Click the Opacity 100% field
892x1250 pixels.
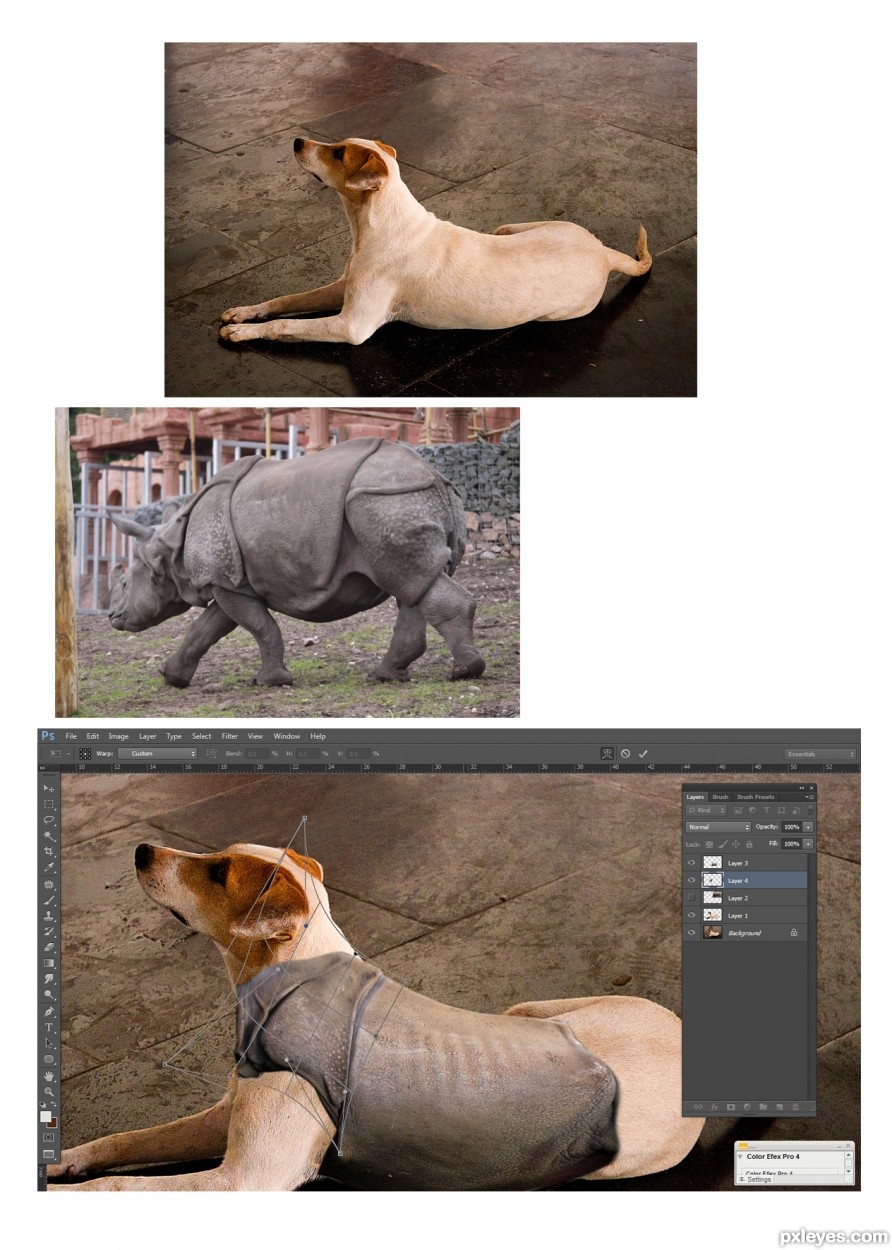coord(791,827)
